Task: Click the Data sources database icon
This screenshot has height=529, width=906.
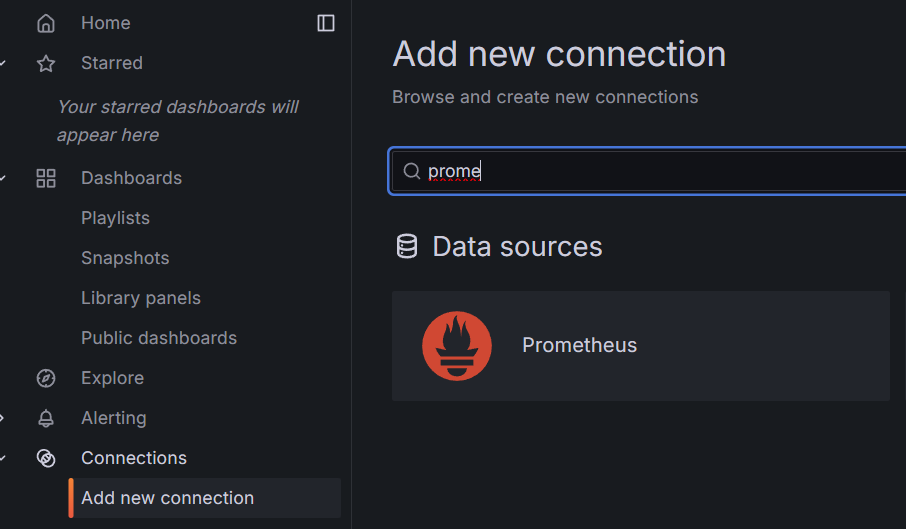Action: pos(407,246)
